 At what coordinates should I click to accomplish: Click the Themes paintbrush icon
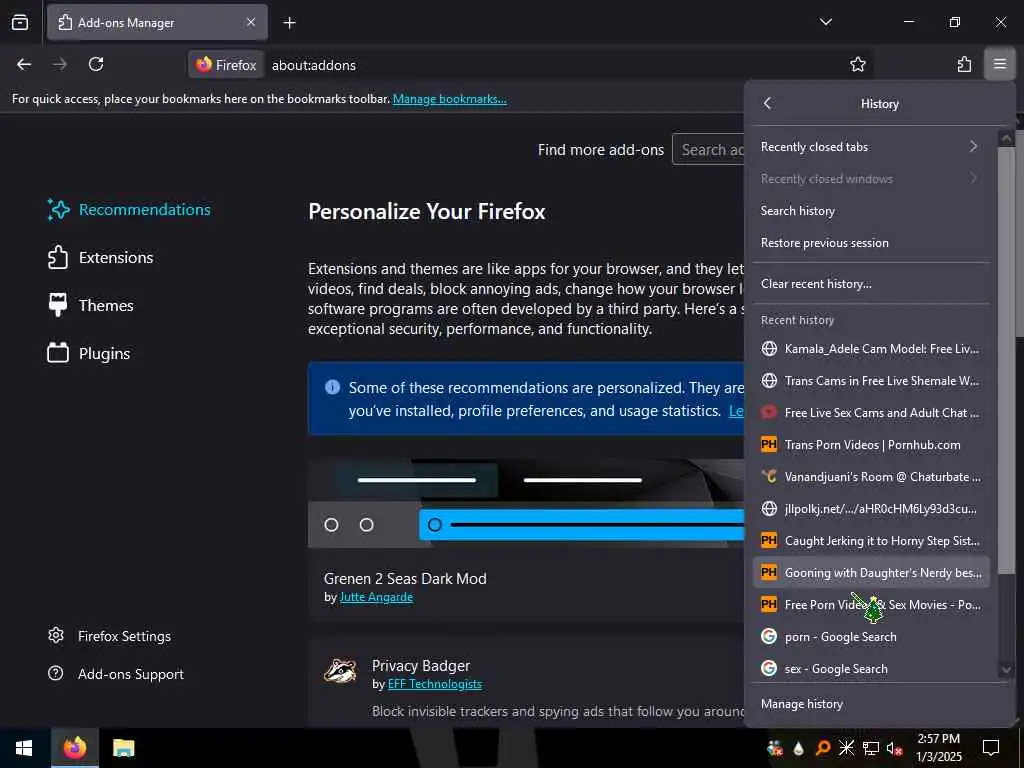58,305
